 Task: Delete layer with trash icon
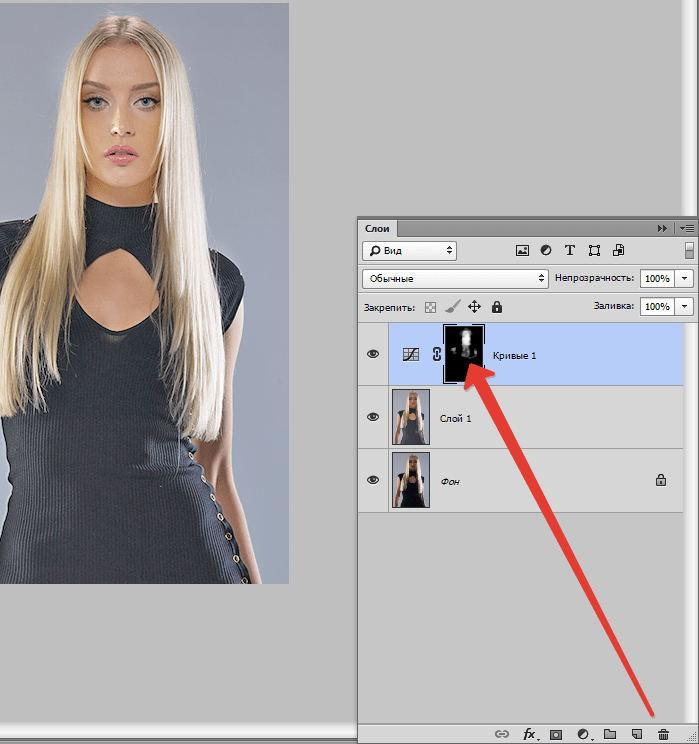point(663,734)
